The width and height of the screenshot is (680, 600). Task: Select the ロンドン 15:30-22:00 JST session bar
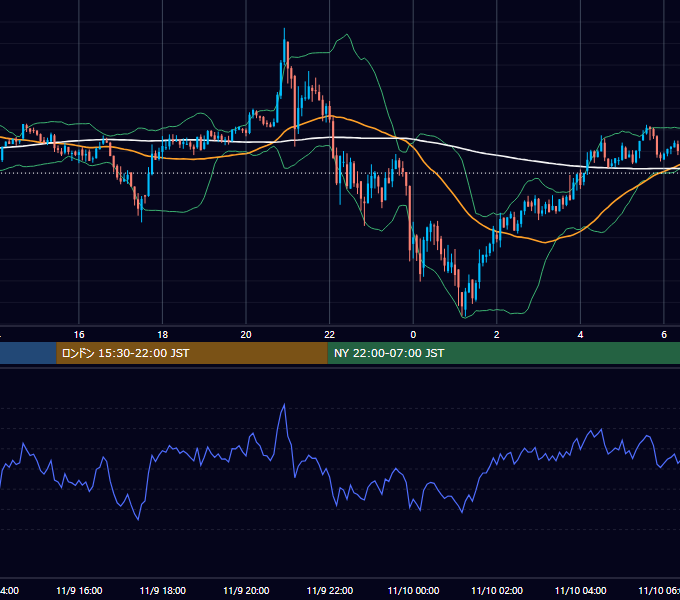click(192, 353)
